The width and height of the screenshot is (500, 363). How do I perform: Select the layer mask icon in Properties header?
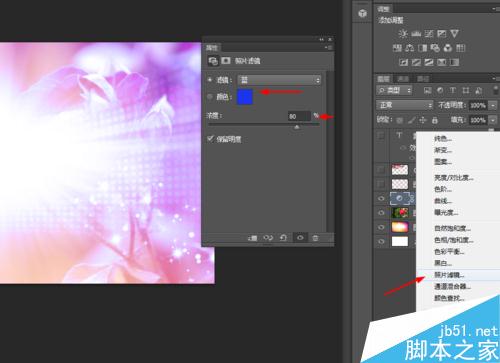pyautogui.click(x=226, y=61)
